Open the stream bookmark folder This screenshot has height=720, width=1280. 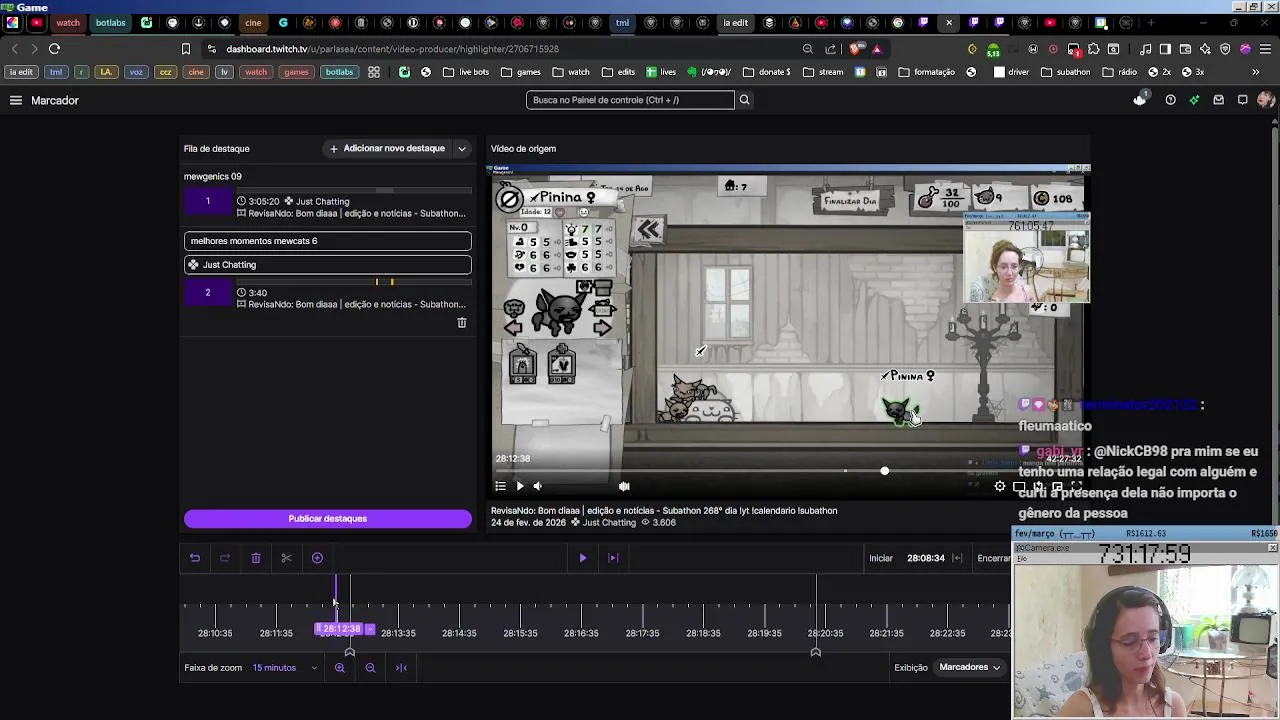(823, 72)
